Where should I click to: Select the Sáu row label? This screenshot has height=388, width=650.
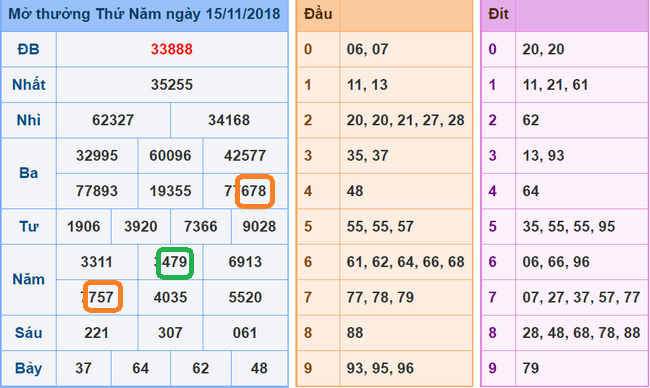pyautogui.click(x=29, y=333)
